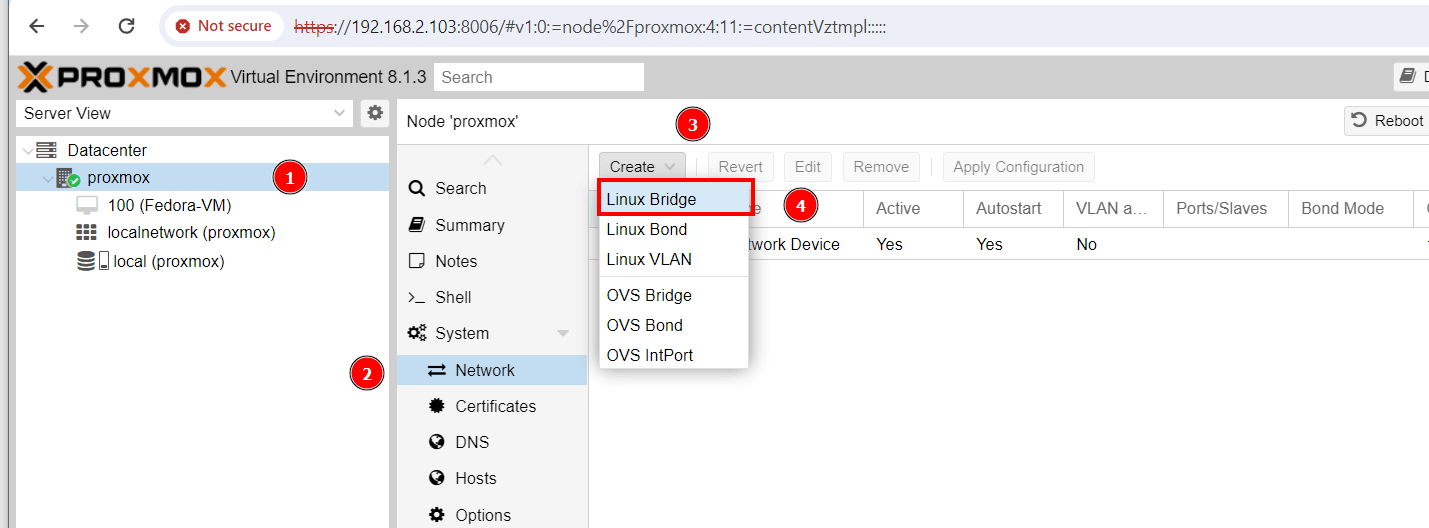Click the proxmox node server icon
Image resolution: width=1429 pixels, height=528 pixels.
pos(69,178)
